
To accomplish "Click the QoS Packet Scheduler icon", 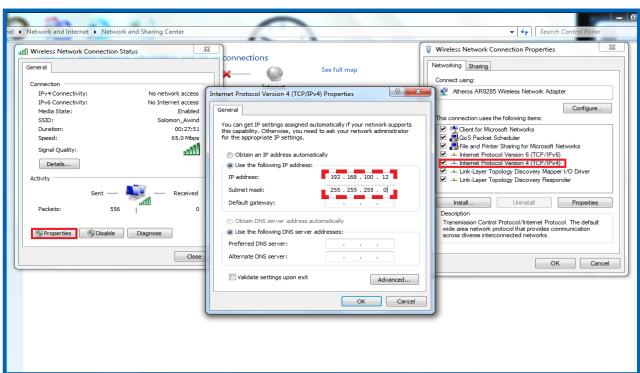I will tap(453, 138).
